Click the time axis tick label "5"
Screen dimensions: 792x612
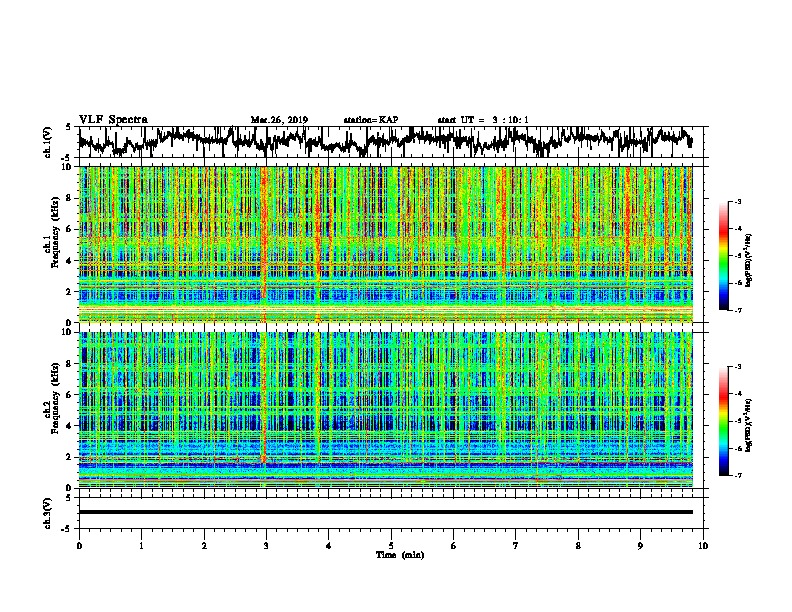point(391,546)
